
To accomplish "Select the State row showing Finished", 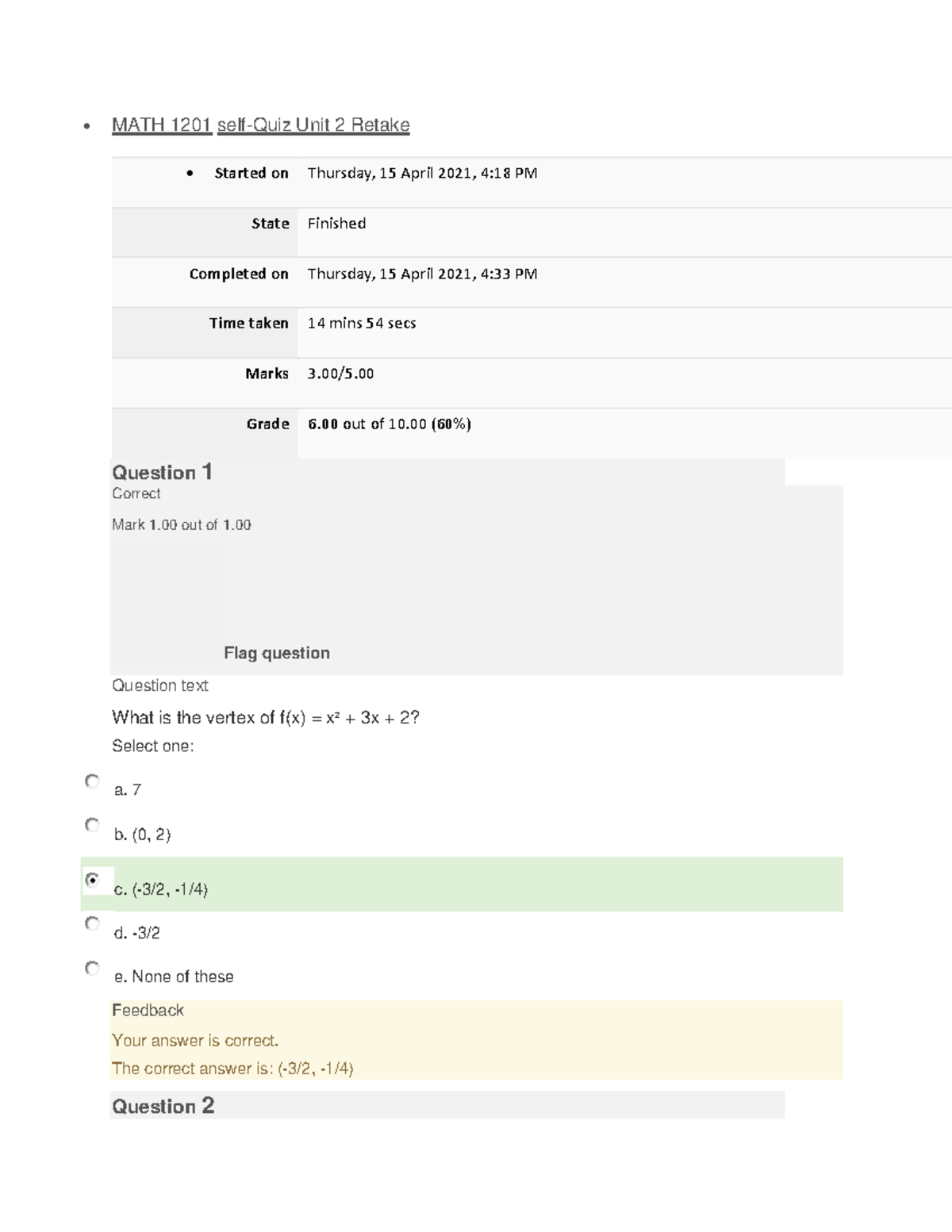I will click(336, 224).
